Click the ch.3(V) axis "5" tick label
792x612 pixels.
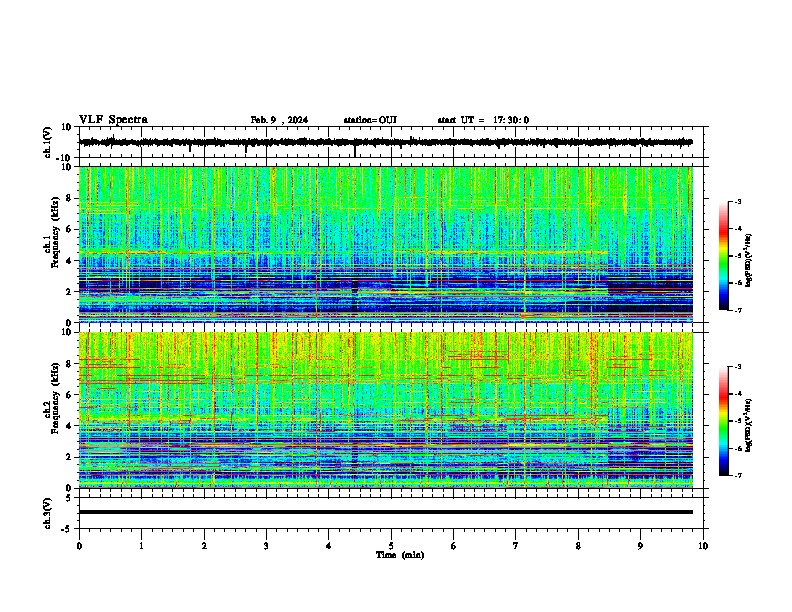(70, 498)
